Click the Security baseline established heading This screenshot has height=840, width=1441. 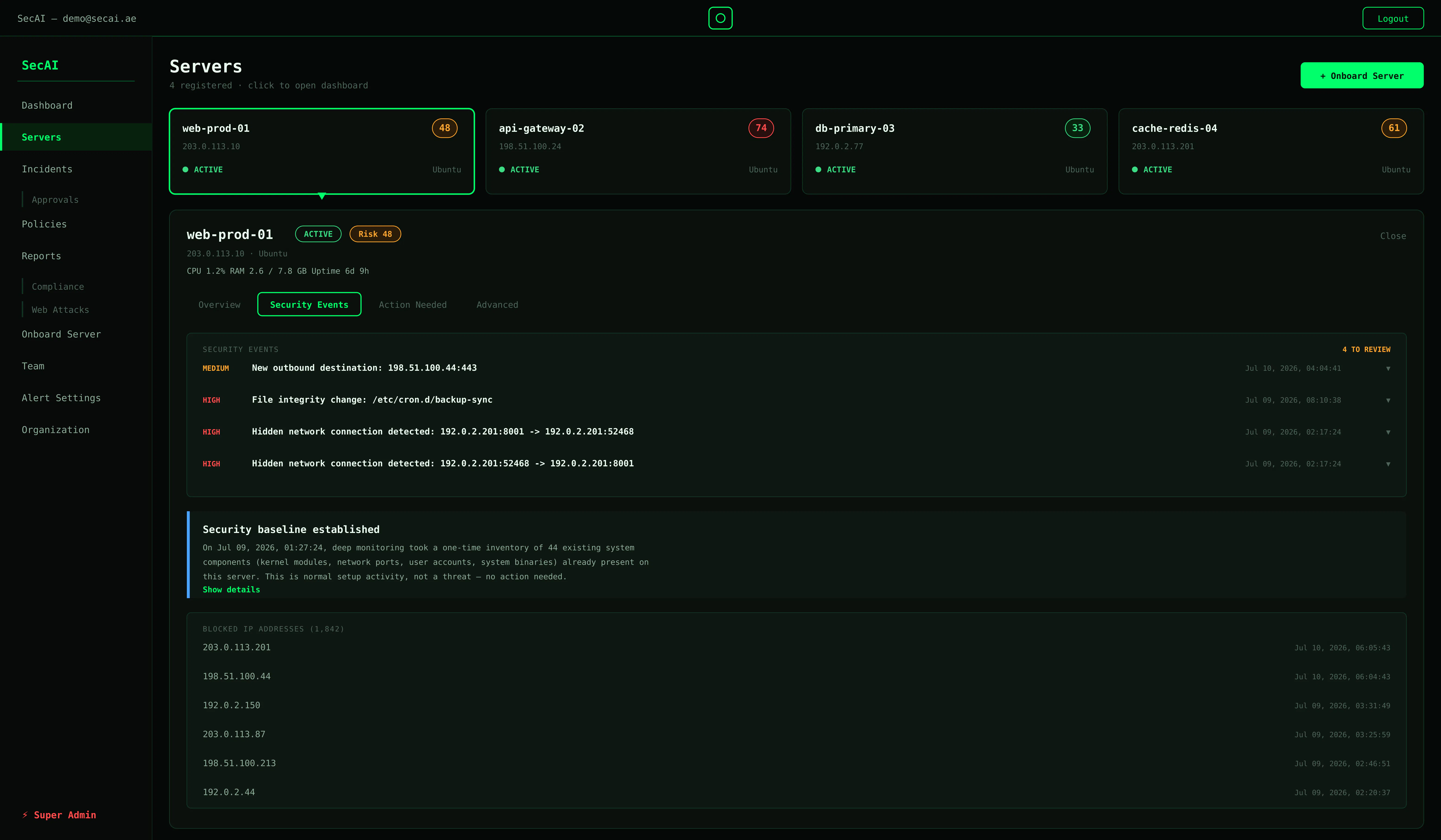291,529
